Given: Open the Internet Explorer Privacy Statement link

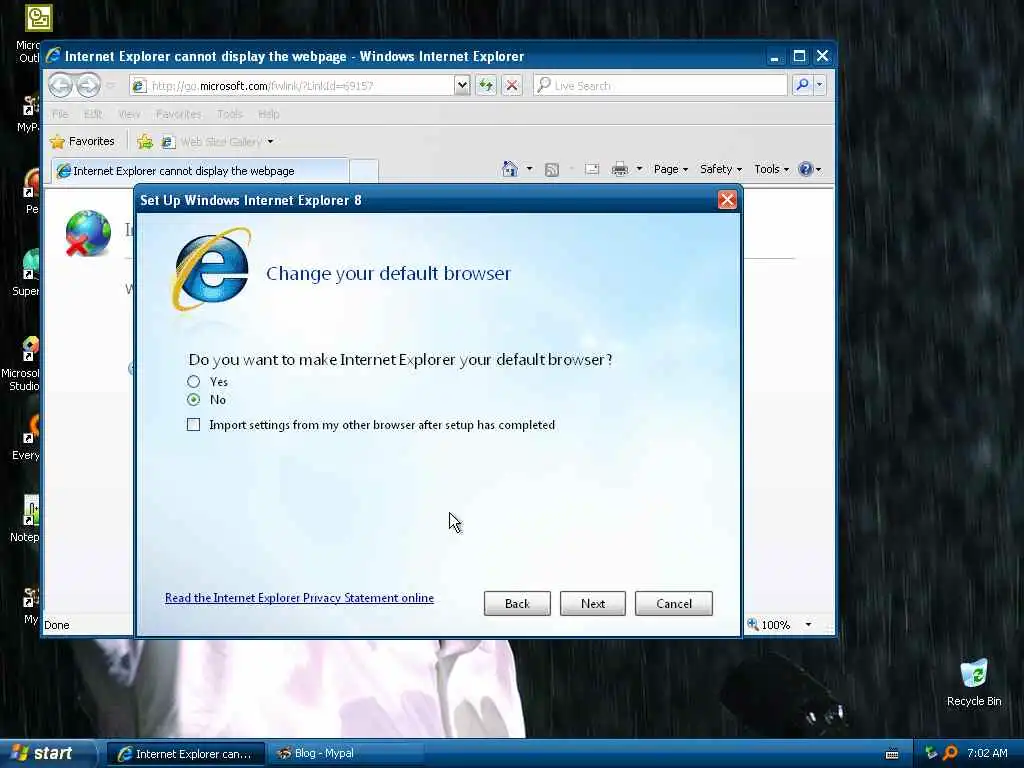Looking at the screenshot, I should point(299,598).
